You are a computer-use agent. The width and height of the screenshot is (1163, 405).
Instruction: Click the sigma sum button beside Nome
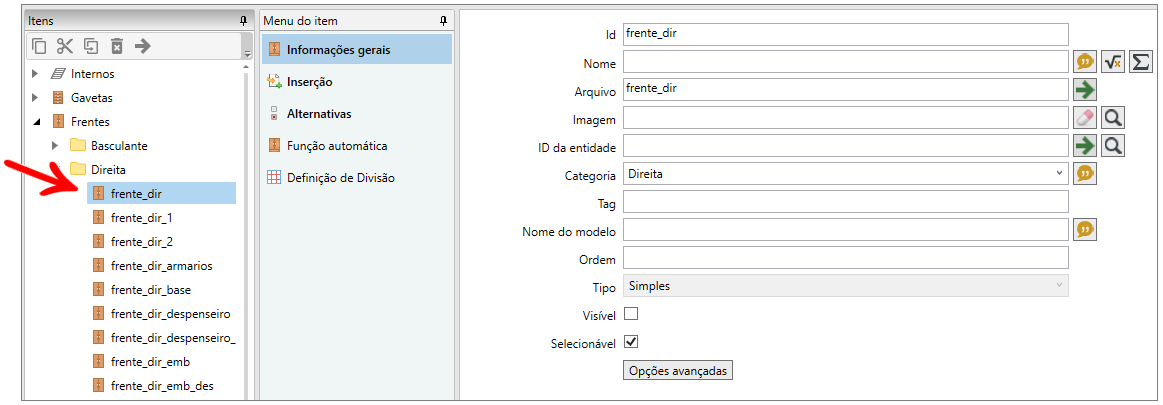[x=1140, y=62]
